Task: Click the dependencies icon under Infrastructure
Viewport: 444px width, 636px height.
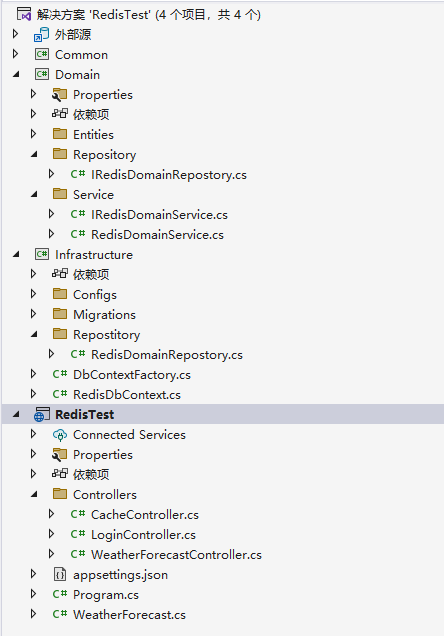Action: coord(60,274)
